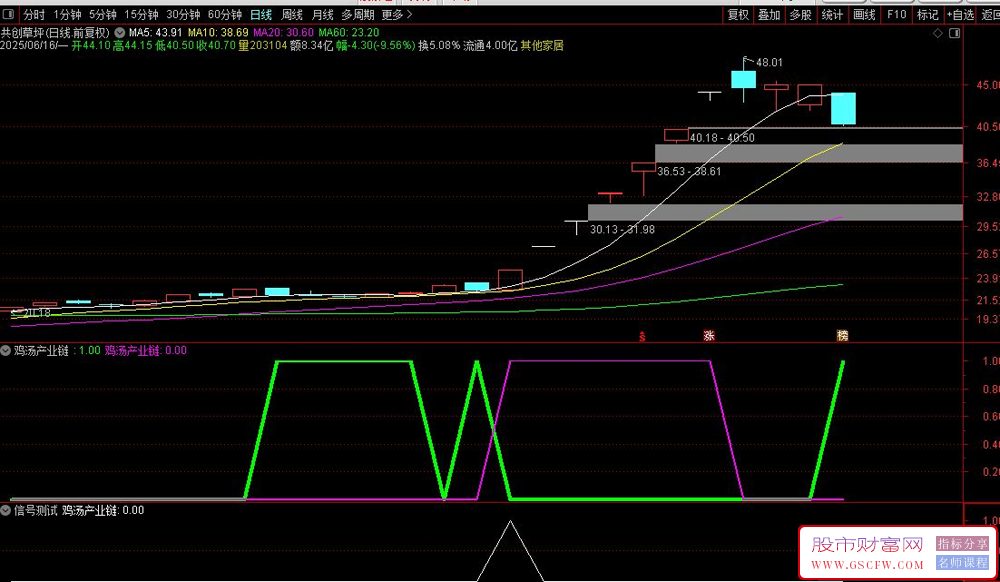Click the 标记 mark button
The height and width of the screenshot is (582, 1000).
(x=927, y=14)
